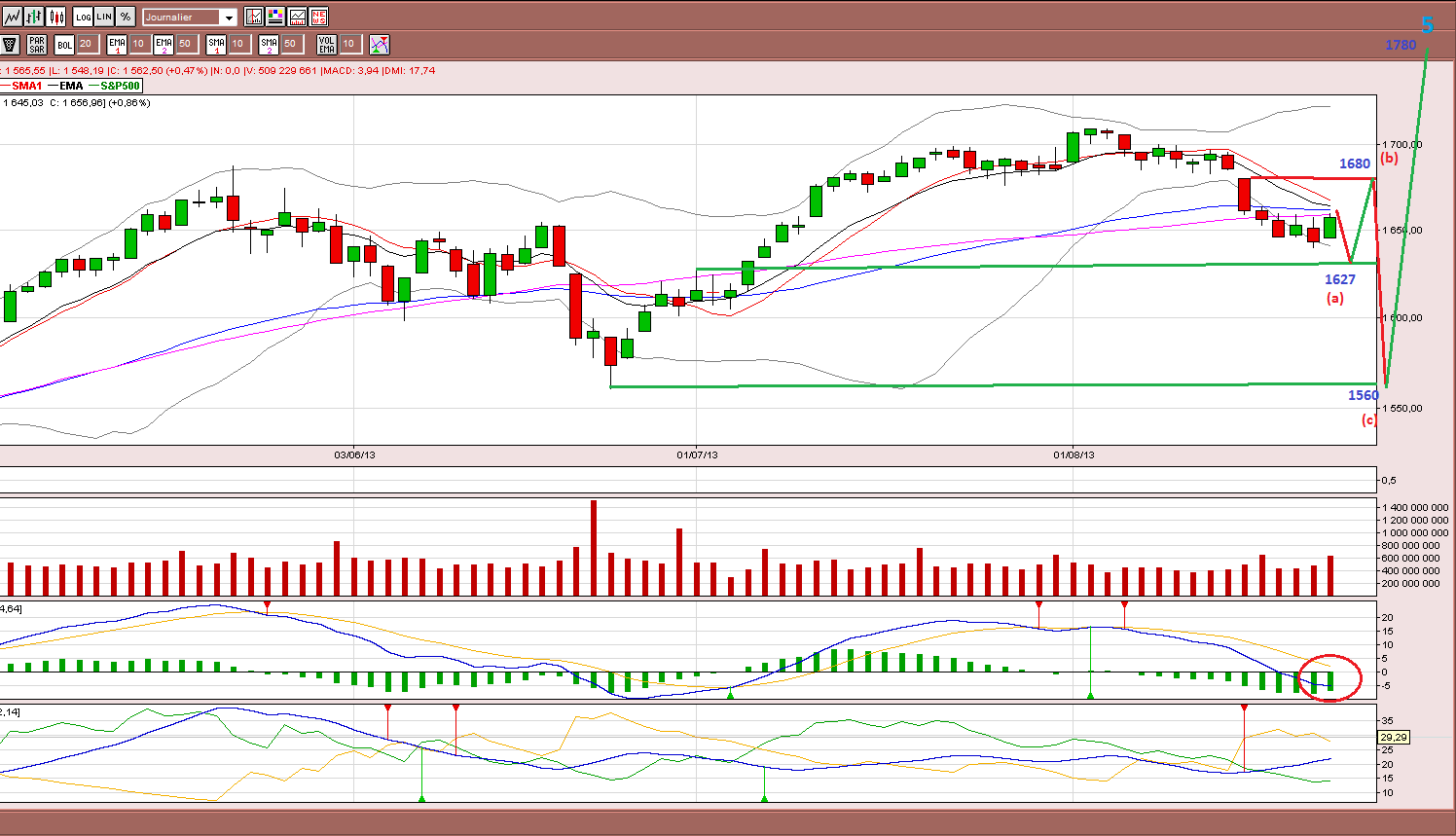This screenshot has height=836, width=1456.
Task: Open the Journalier period dropdown
Action: click(x=189, y=17)
